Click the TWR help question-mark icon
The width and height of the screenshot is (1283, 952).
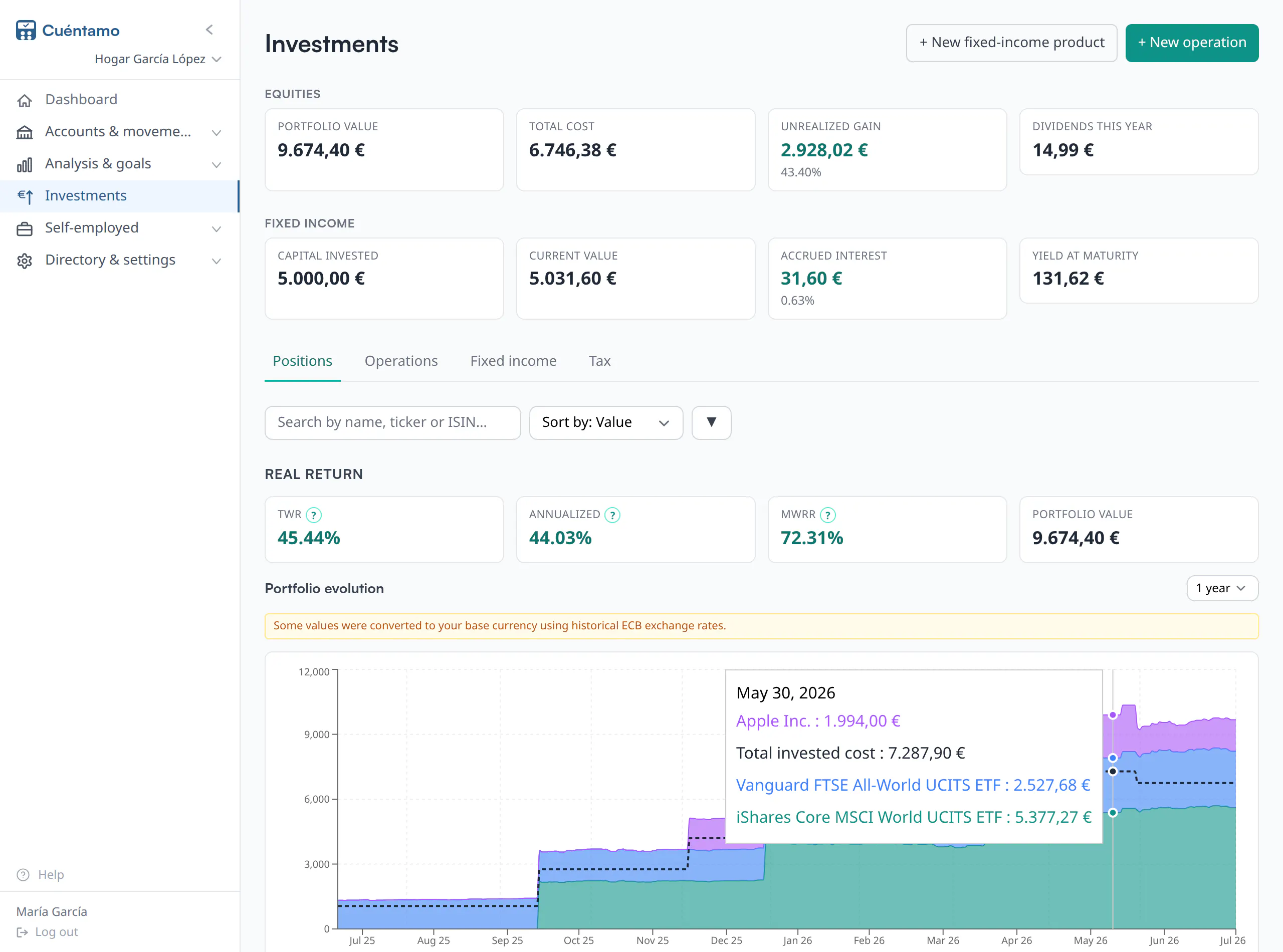tap(314, 515)
